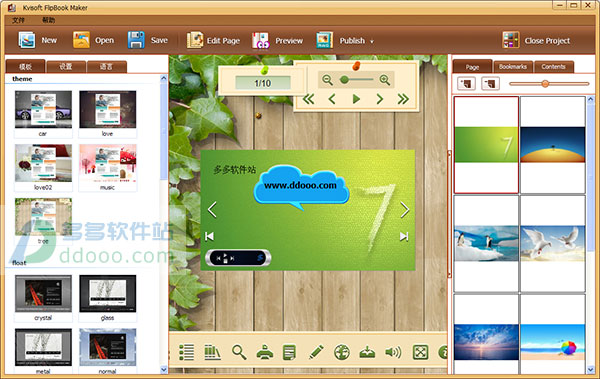
Task: Click the scroll-down arrow of theme list
Action: pyautogui.click(x=164, y=370)
